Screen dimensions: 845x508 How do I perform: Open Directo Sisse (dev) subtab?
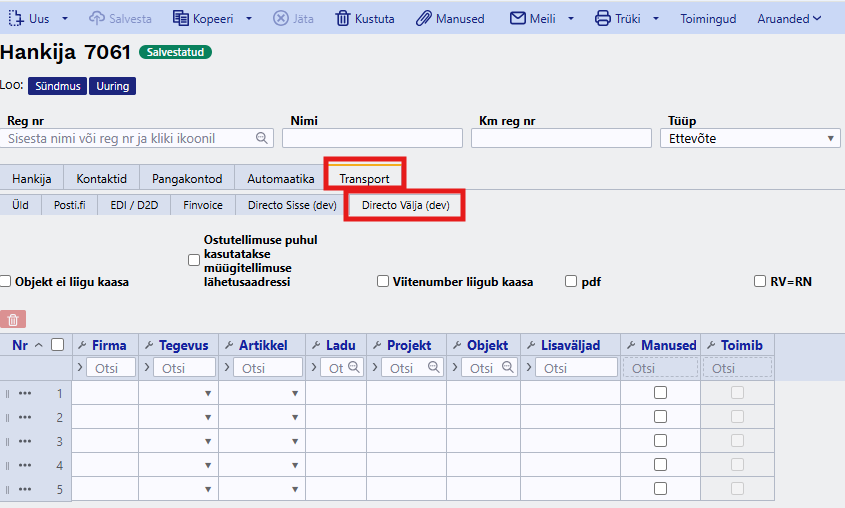[292, 205]
